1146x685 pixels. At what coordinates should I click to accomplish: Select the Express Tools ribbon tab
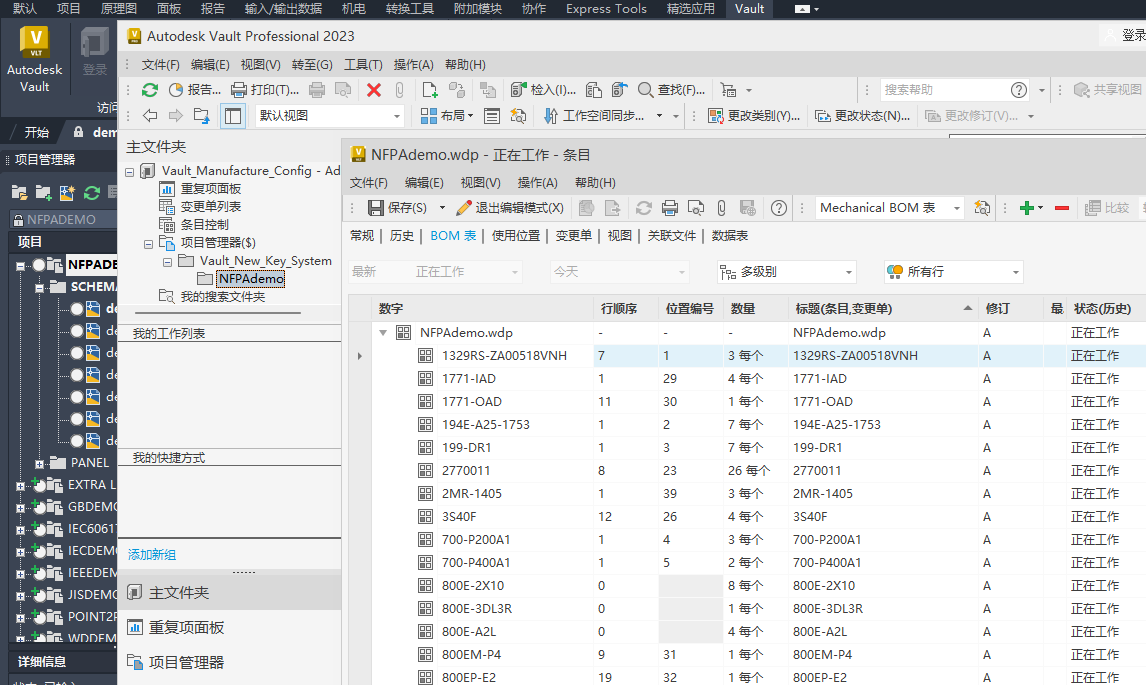606,9
